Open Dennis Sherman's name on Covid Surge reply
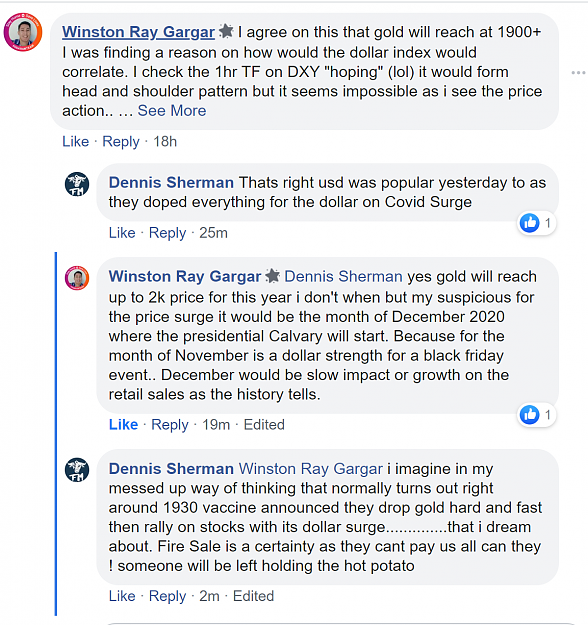Viewport: 588px width, 625px height. [x=171, y=183]
